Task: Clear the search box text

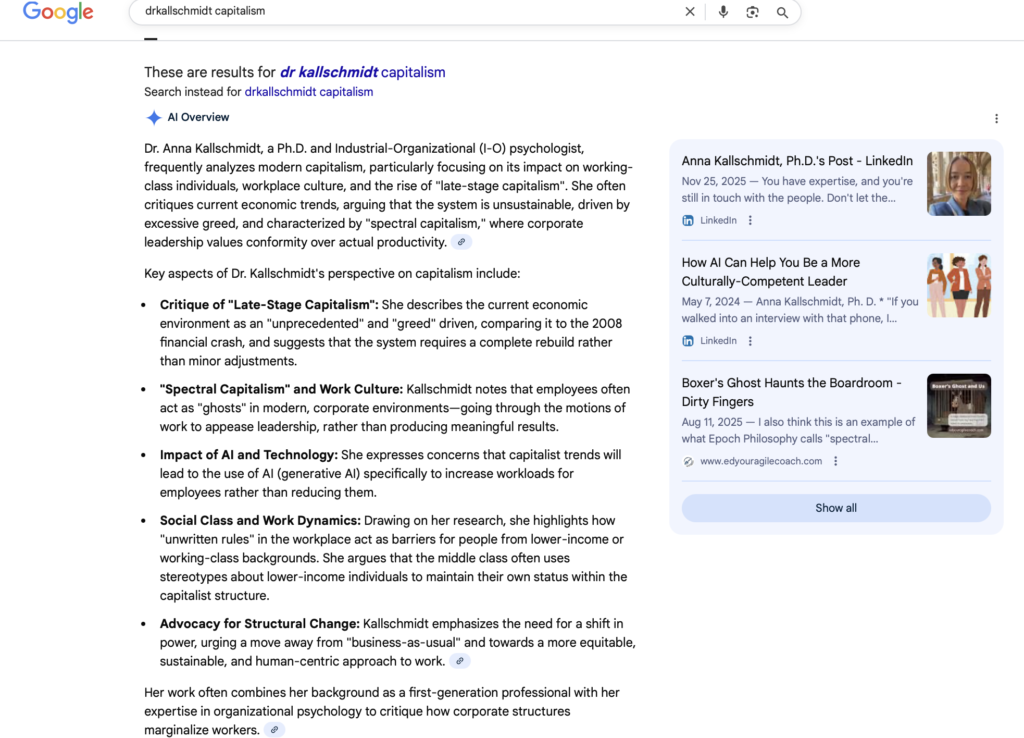Action: pos(689,12)
